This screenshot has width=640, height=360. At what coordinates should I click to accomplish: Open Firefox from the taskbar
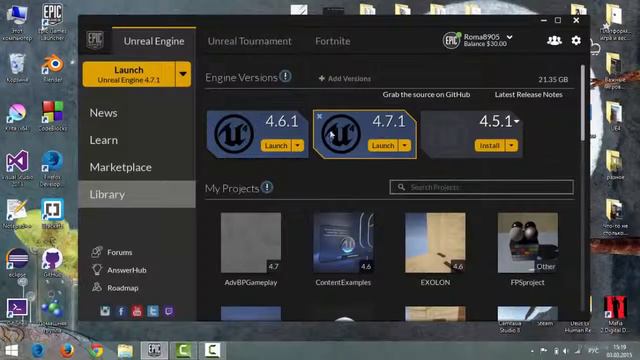[x=67, y=351]
